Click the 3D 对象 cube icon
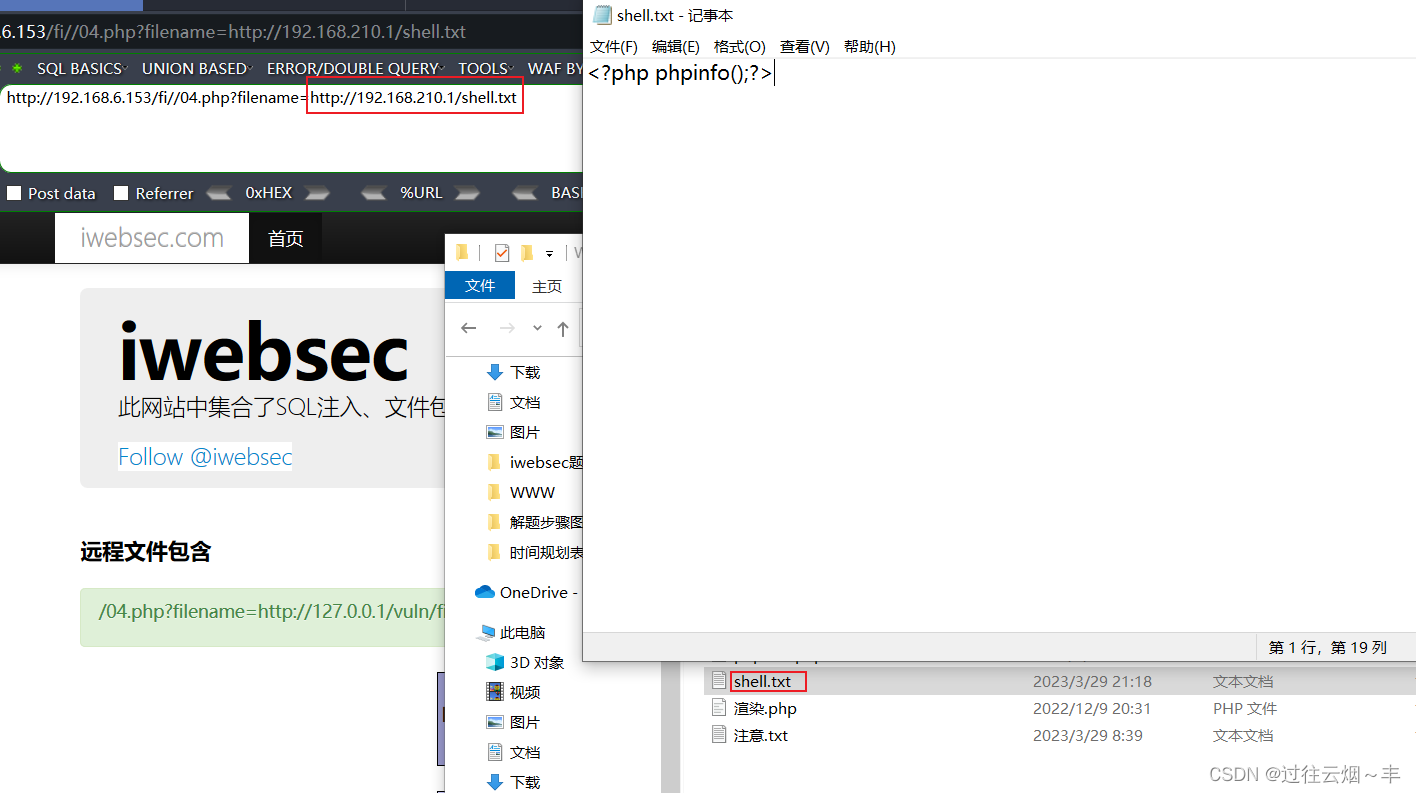The image size is (1416, 793). tap(494, 662)
